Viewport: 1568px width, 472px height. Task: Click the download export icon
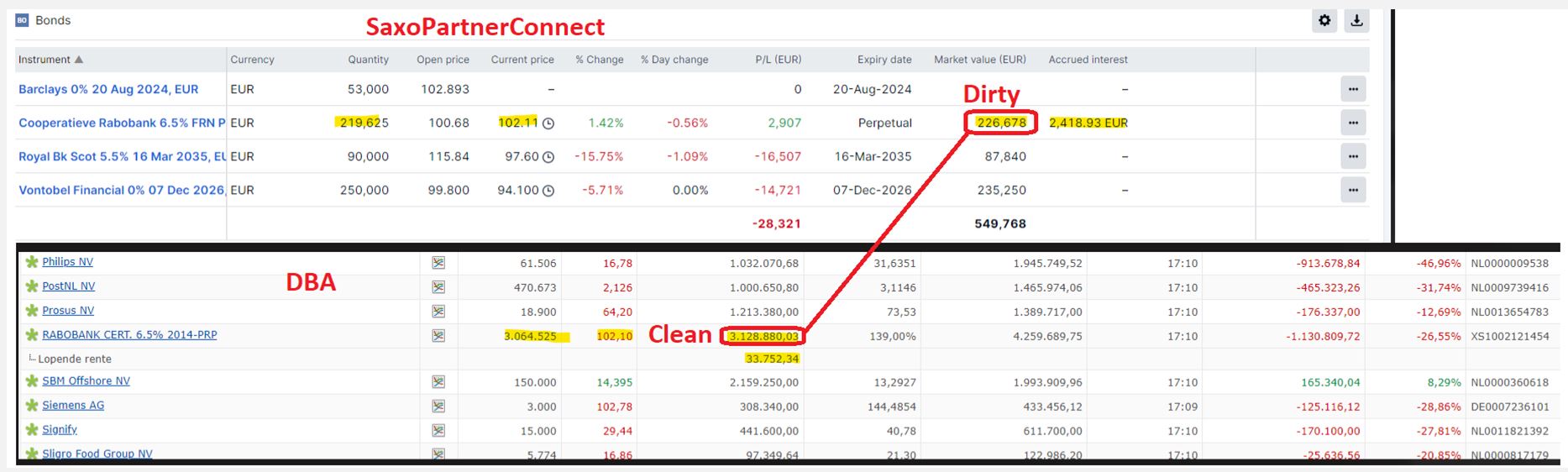pyautogui.click(x=1356, y=21)
